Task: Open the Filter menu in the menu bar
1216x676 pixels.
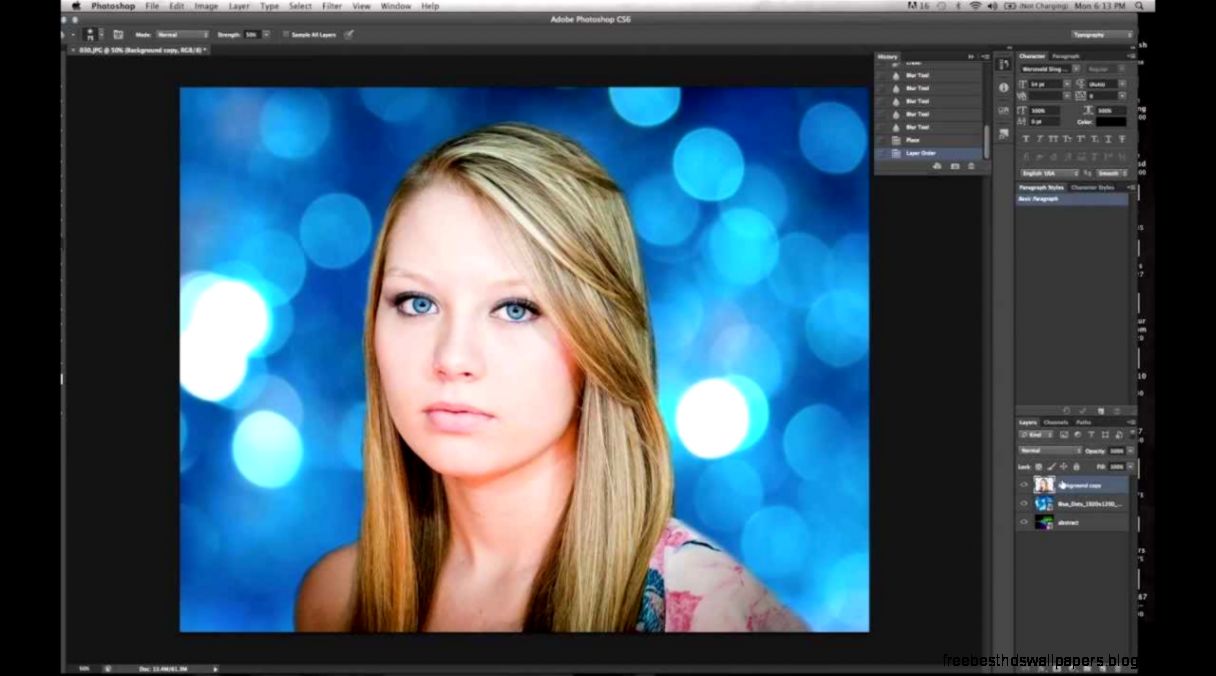Action: point(331,6)
